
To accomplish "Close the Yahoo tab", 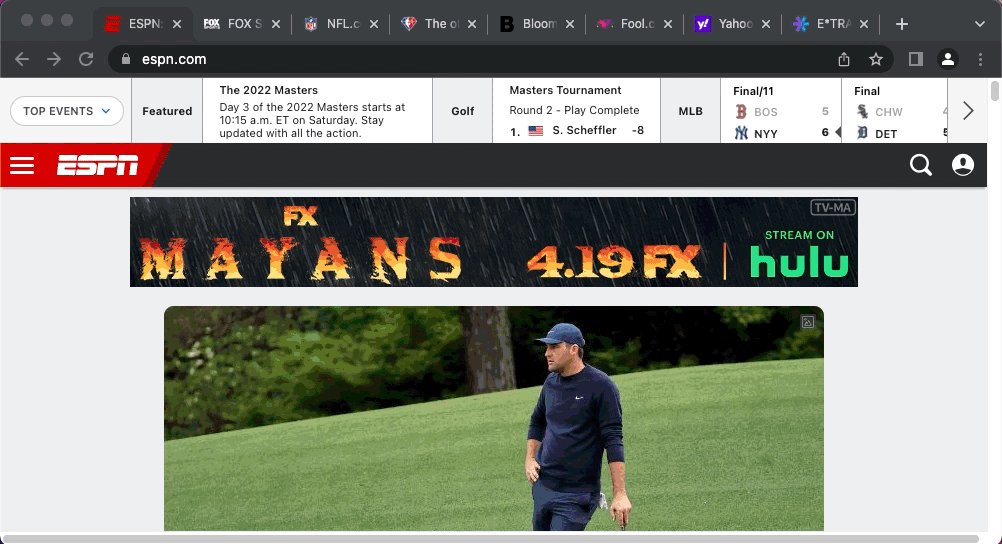I will (766, 24).
